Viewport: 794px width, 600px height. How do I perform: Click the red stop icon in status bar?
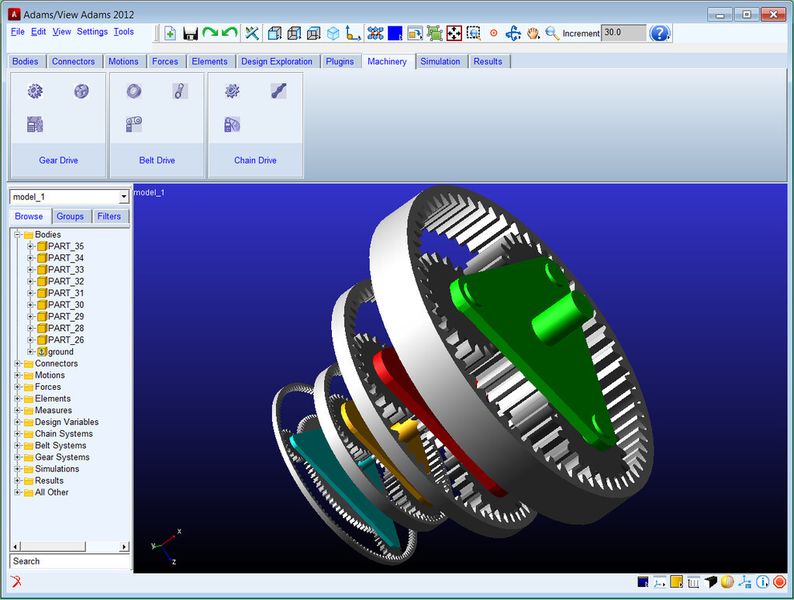point(779,582)
